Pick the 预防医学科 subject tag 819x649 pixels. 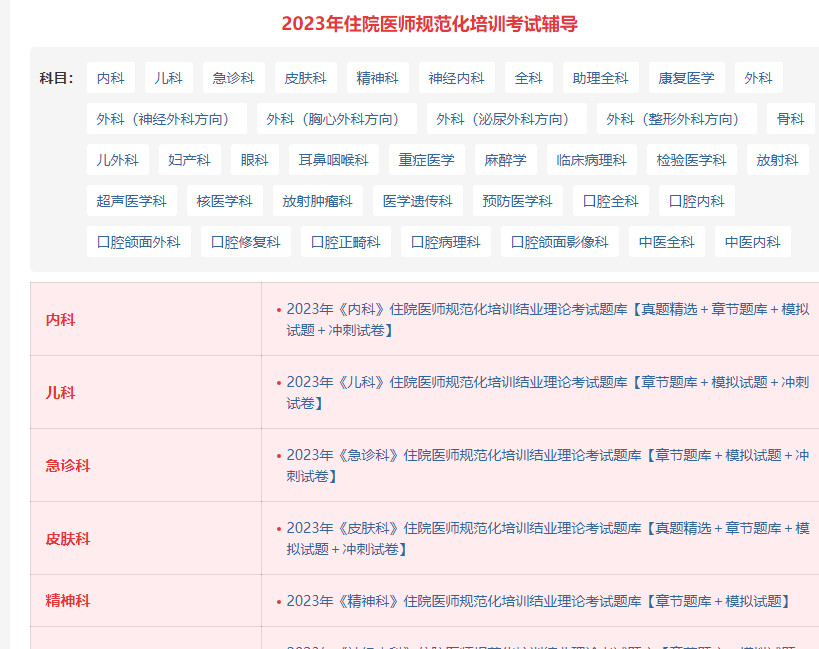pyautogui.click(x=518, y=201)
